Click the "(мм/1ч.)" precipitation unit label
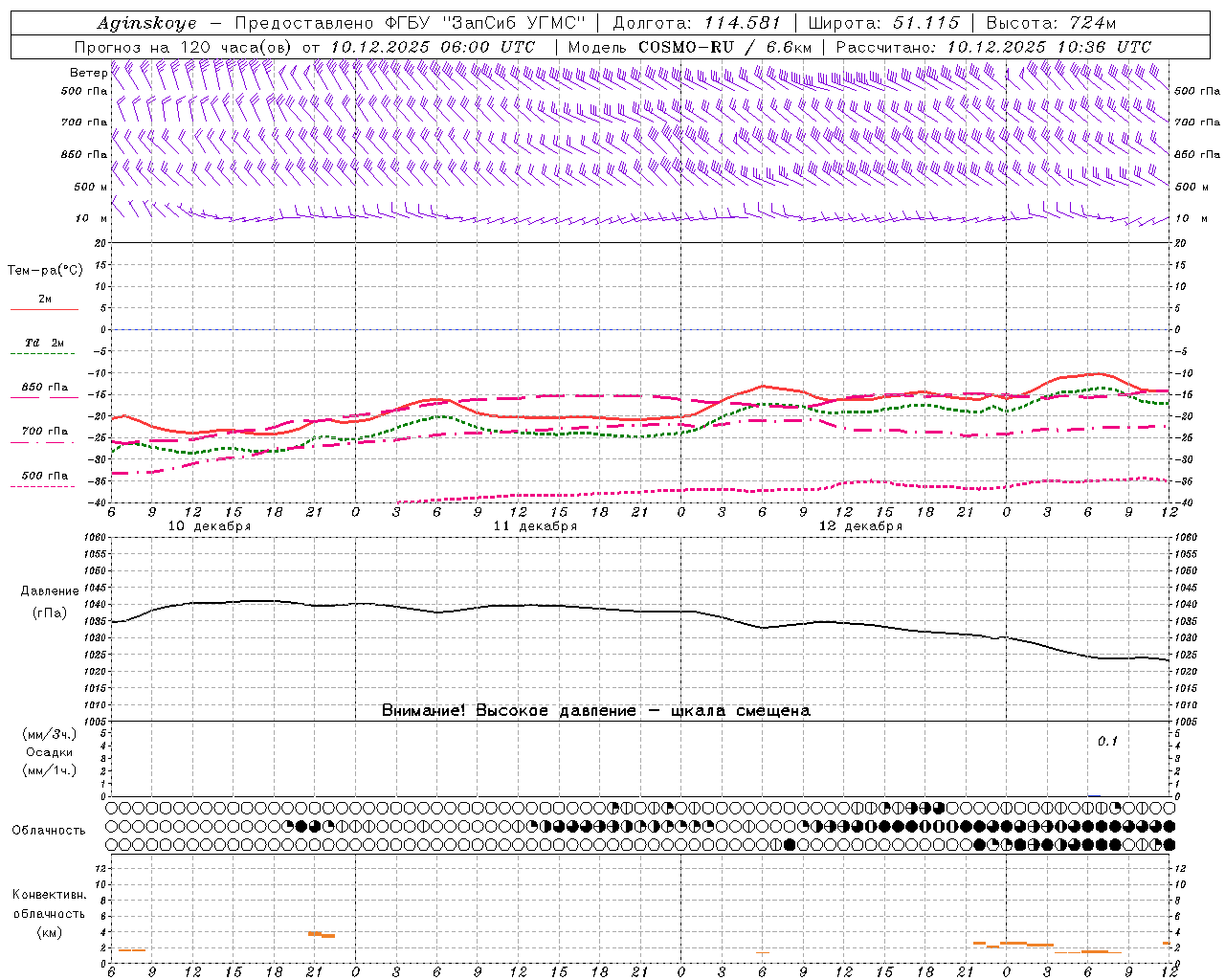 50,770
